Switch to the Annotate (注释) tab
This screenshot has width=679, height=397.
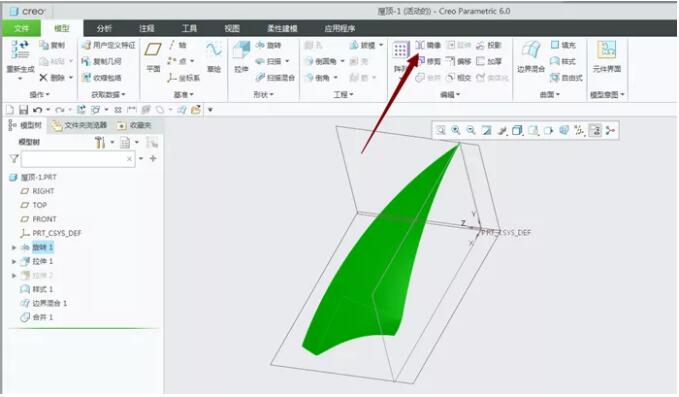tap(147, 28)
